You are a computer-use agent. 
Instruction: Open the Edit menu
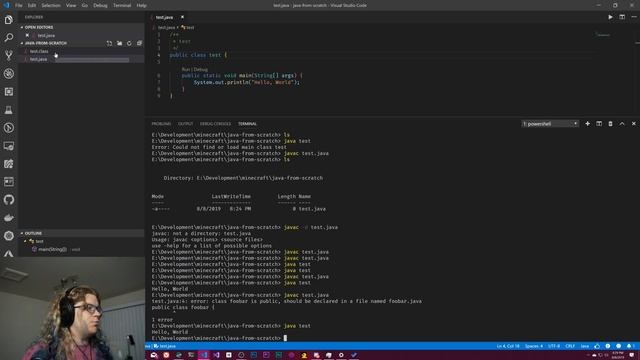[32, 5]
